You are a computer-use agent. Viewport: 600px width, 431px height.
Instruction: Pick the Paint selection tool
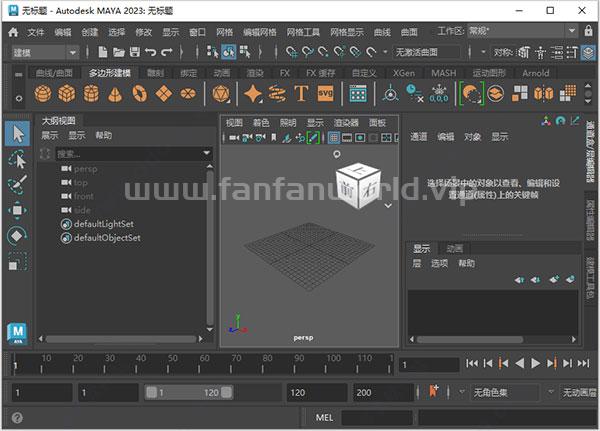(17, 186)
